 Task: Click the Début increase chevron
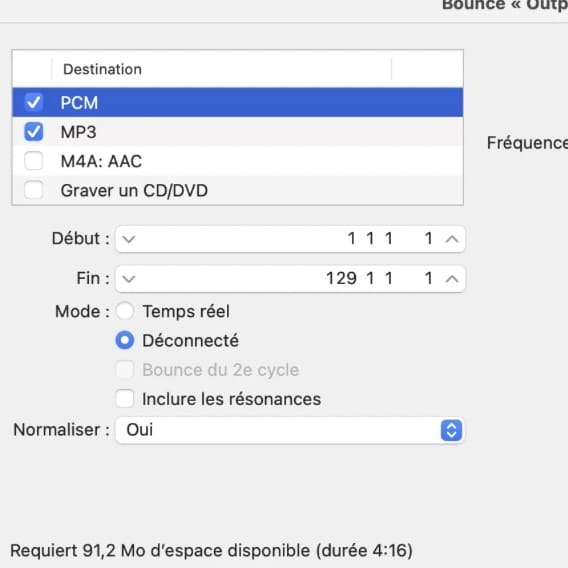452,239
